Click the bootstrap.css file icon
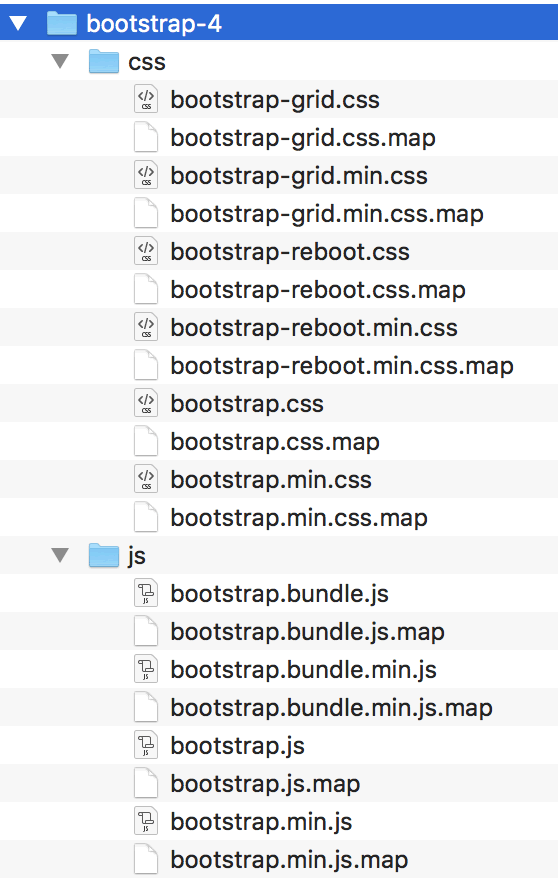Viewport: 558px width, 884px height. click(146, 404)
